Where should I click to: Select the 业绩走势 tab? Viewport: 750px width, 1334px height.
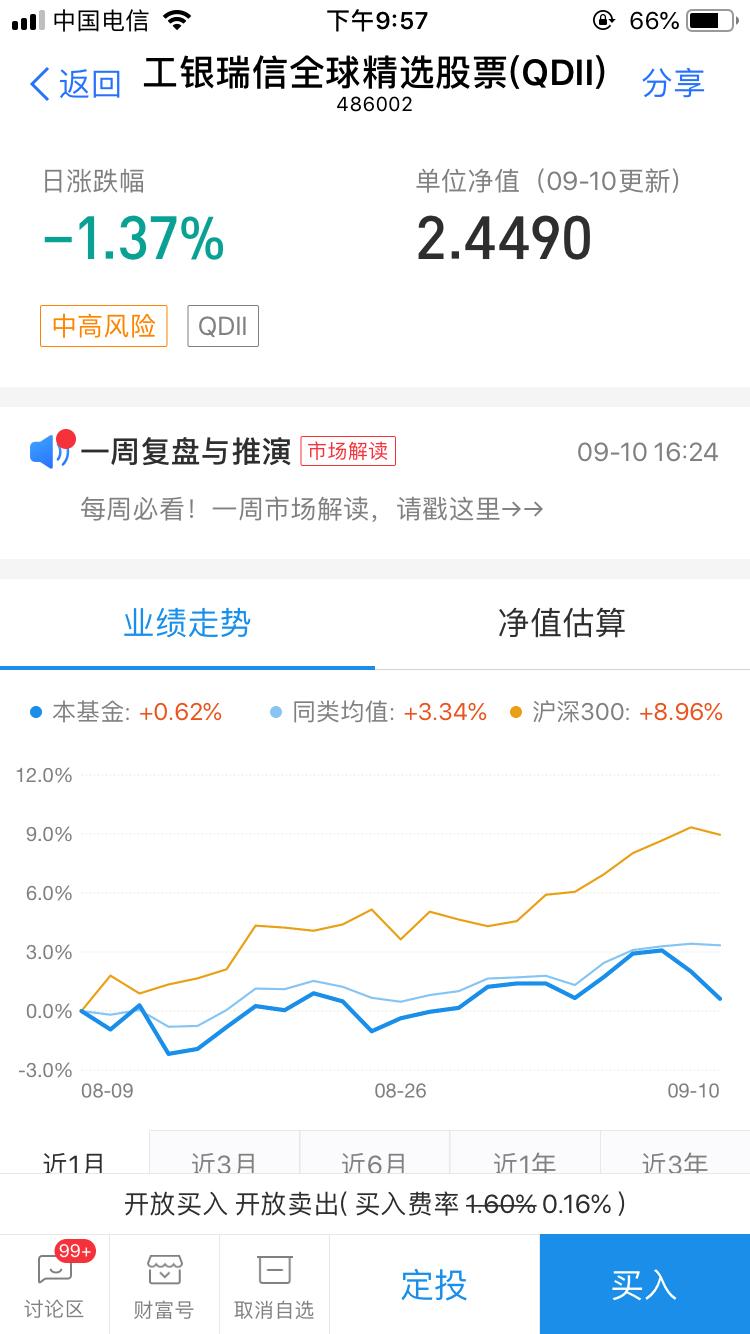tap(188, 623)
